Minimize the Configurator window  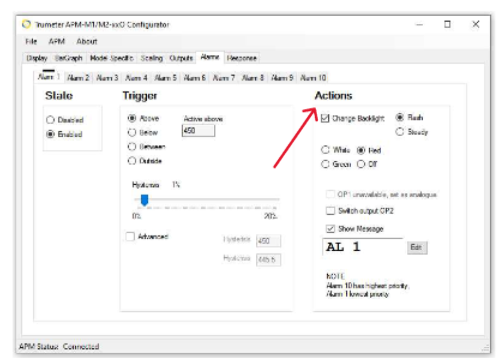point(419,24)
